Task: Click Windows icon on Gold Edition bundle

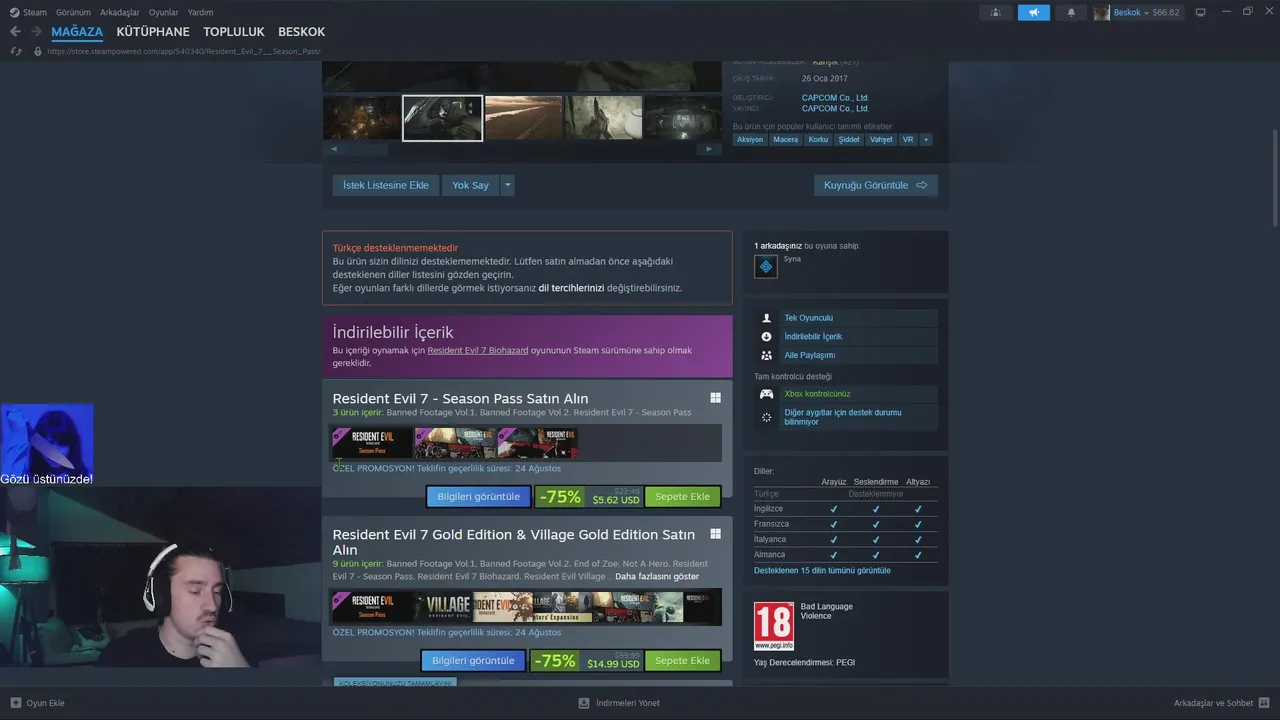Action: tap(715, 535)
